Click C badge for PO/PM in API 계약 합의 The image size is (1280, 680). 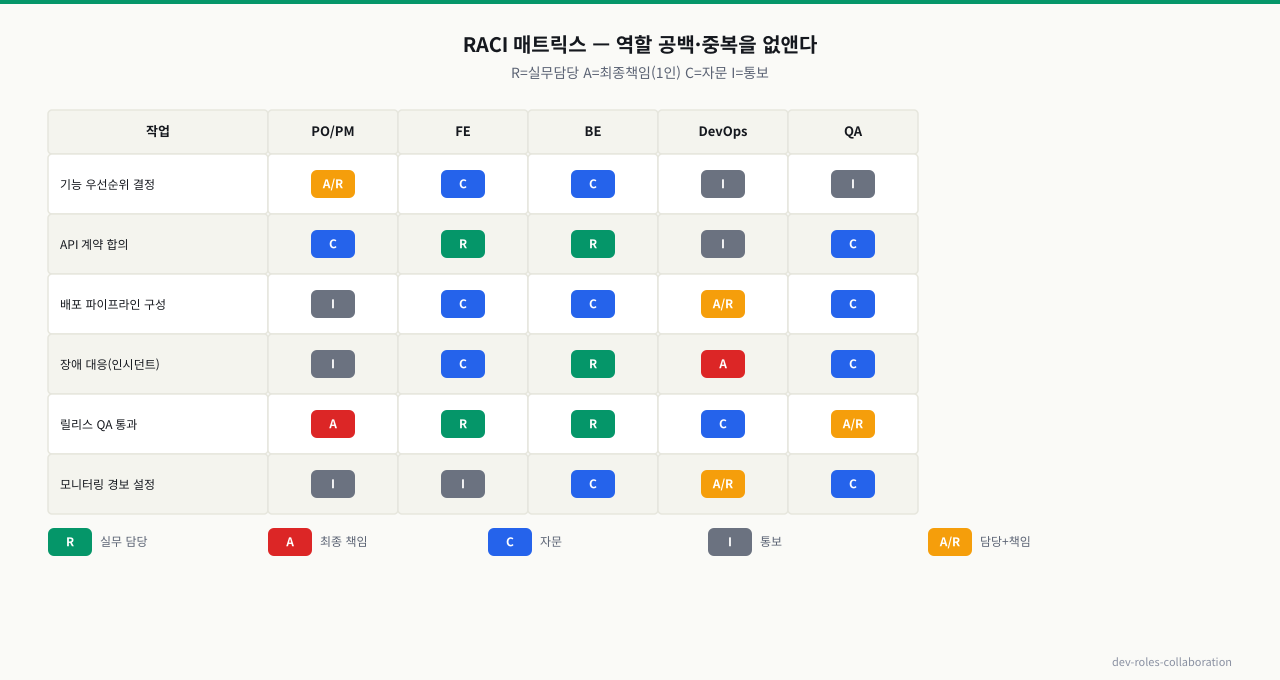(x=333, y=244)
